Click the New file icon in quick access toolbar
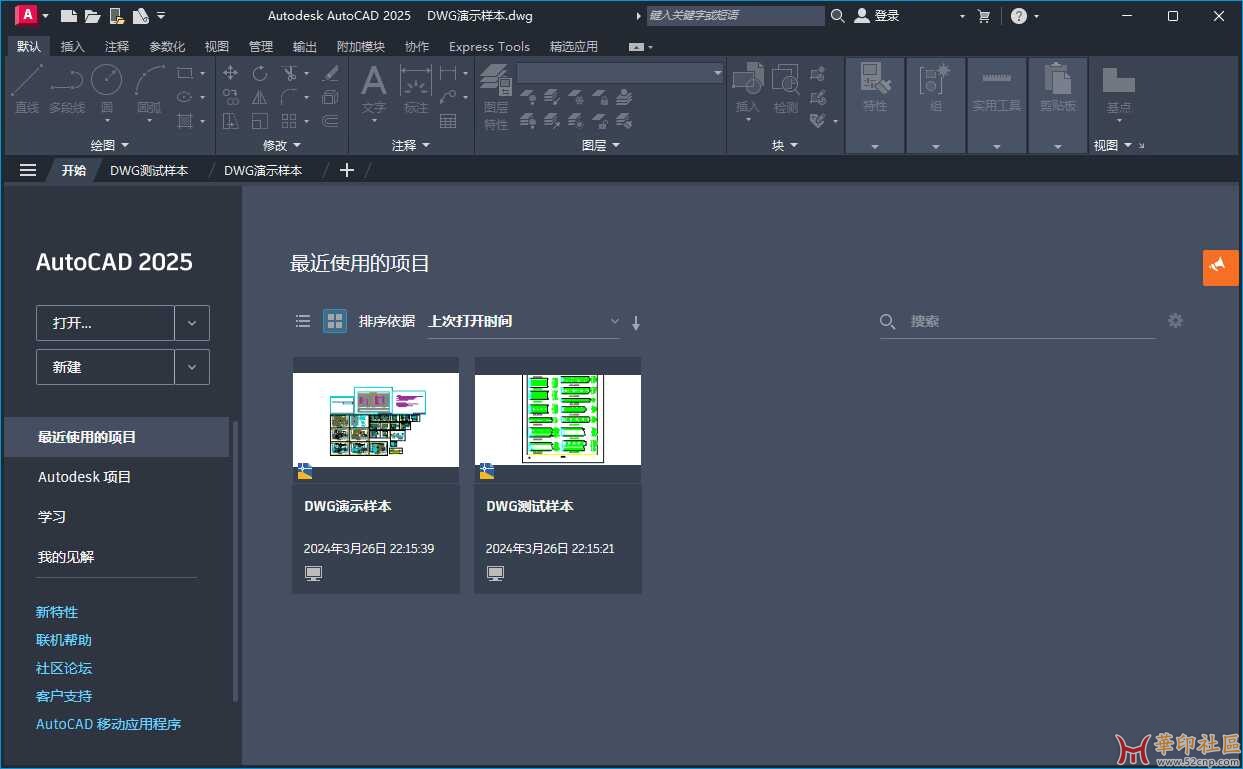Screen dimensions: 1243x769 (x=68, y=16)
